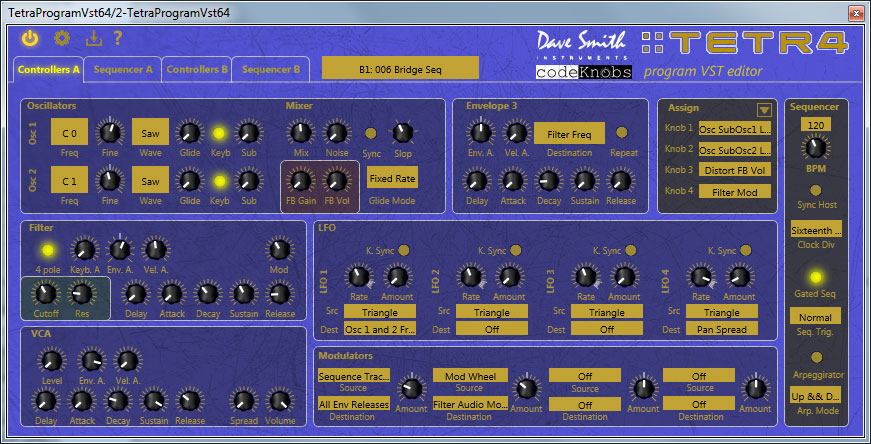Switch to the Sequencer A tab
Screen dimensions: 871x444
click(124, 70)
